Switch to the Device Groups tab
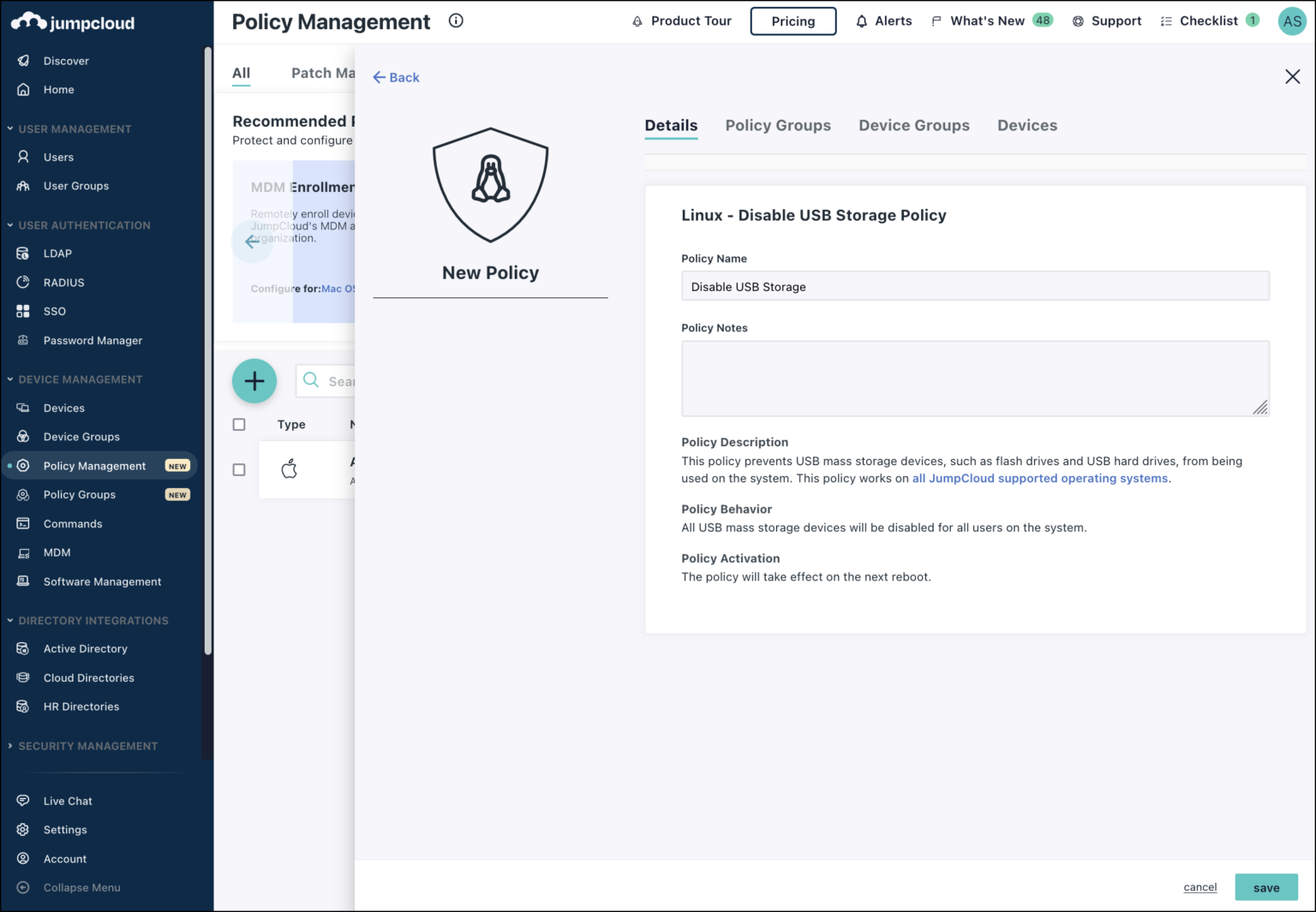Image resolution: width=1316 pixels, height=912 pixels. (x=913, y=125)
